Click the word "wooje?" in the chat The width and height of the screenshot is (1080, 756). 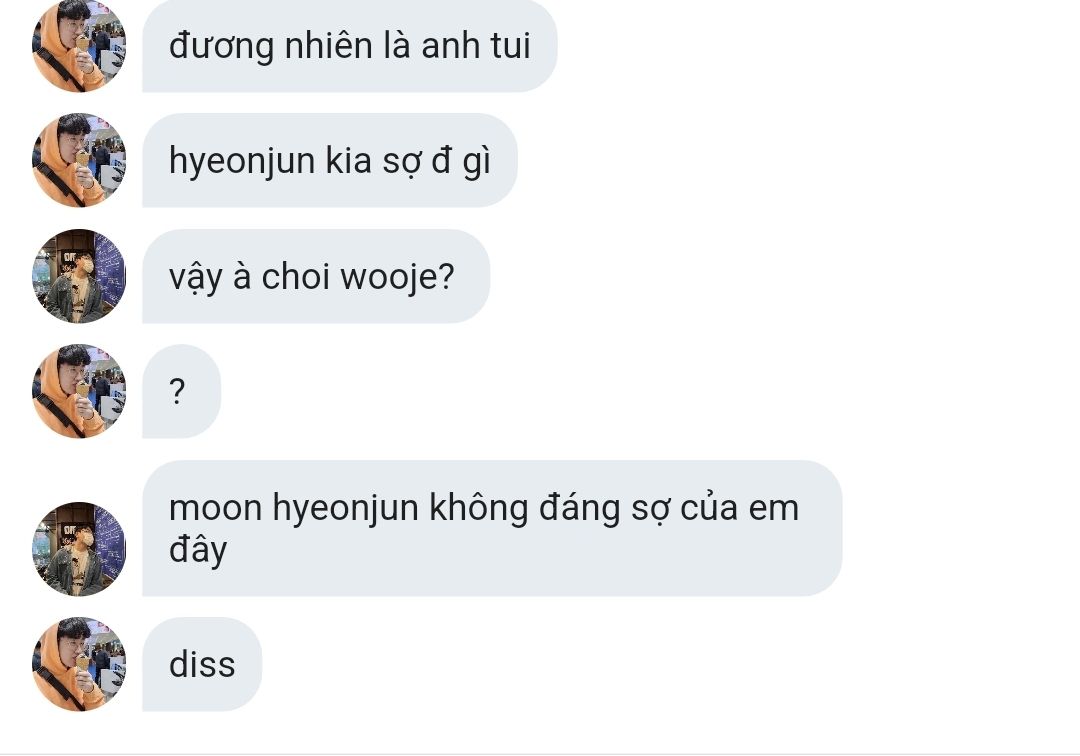(x=397, y=278)
